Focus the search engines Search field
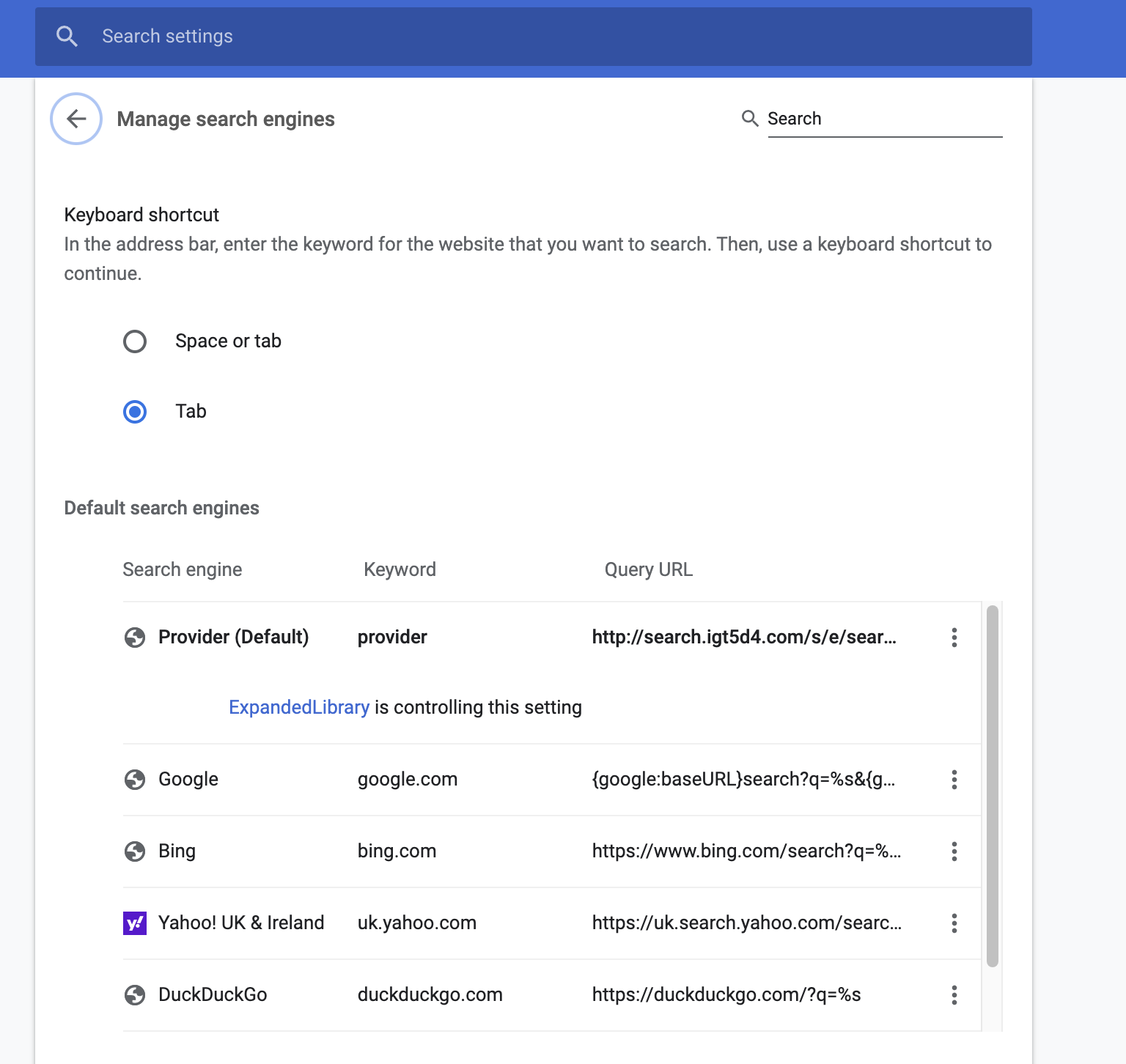Image resolution: width=1126 pixels, height=1064 pixels. [883, 119]
